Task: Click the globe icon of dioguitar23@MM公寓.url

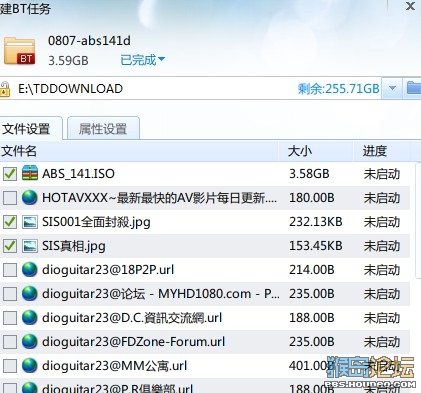Action: tap(30, 366)
